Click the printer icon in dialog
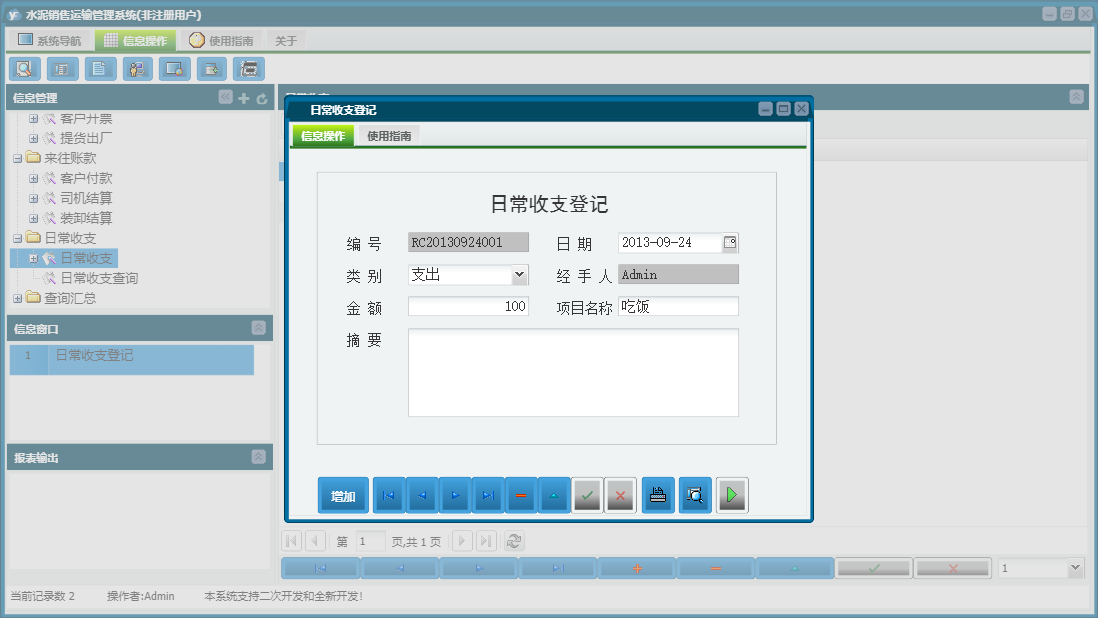1098x618 pixels. [x=658, y=496]
